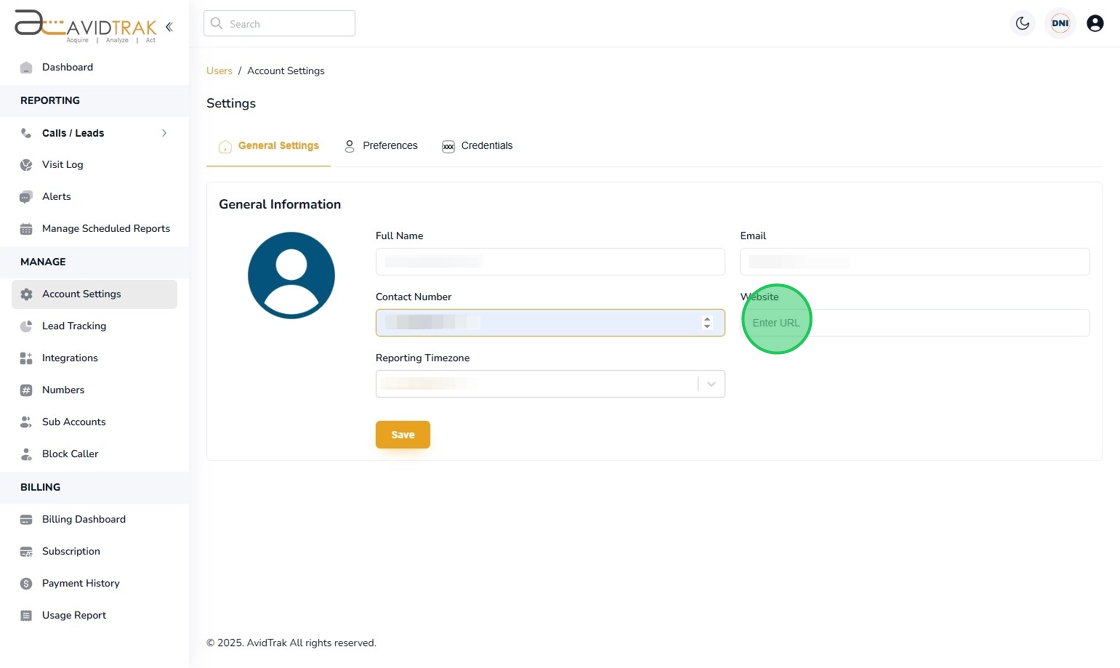1120x668 pixels.
Task: Click the Full Name input field
Action: tap(550, 261)
